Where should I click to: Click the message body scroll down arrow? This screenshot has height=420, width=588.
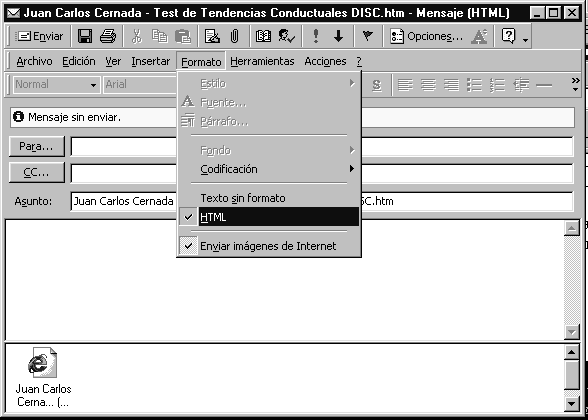click(x=572, y=332)
